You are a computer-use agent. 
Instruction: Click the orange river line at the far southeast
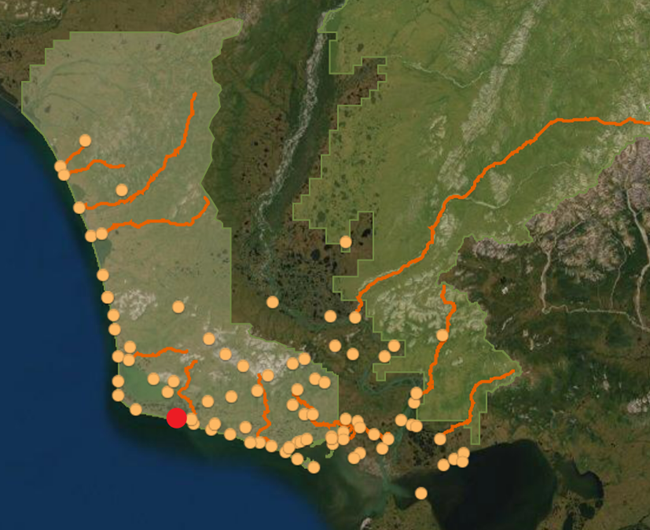(490, 386)
